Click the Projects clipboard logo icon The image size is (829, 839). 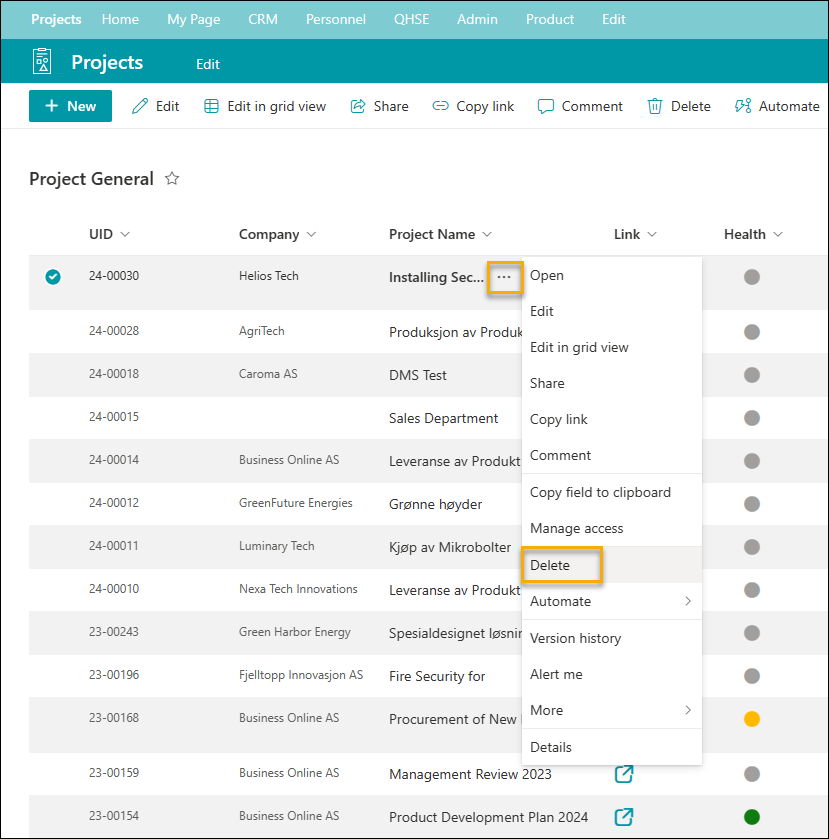tap(42, 61)
